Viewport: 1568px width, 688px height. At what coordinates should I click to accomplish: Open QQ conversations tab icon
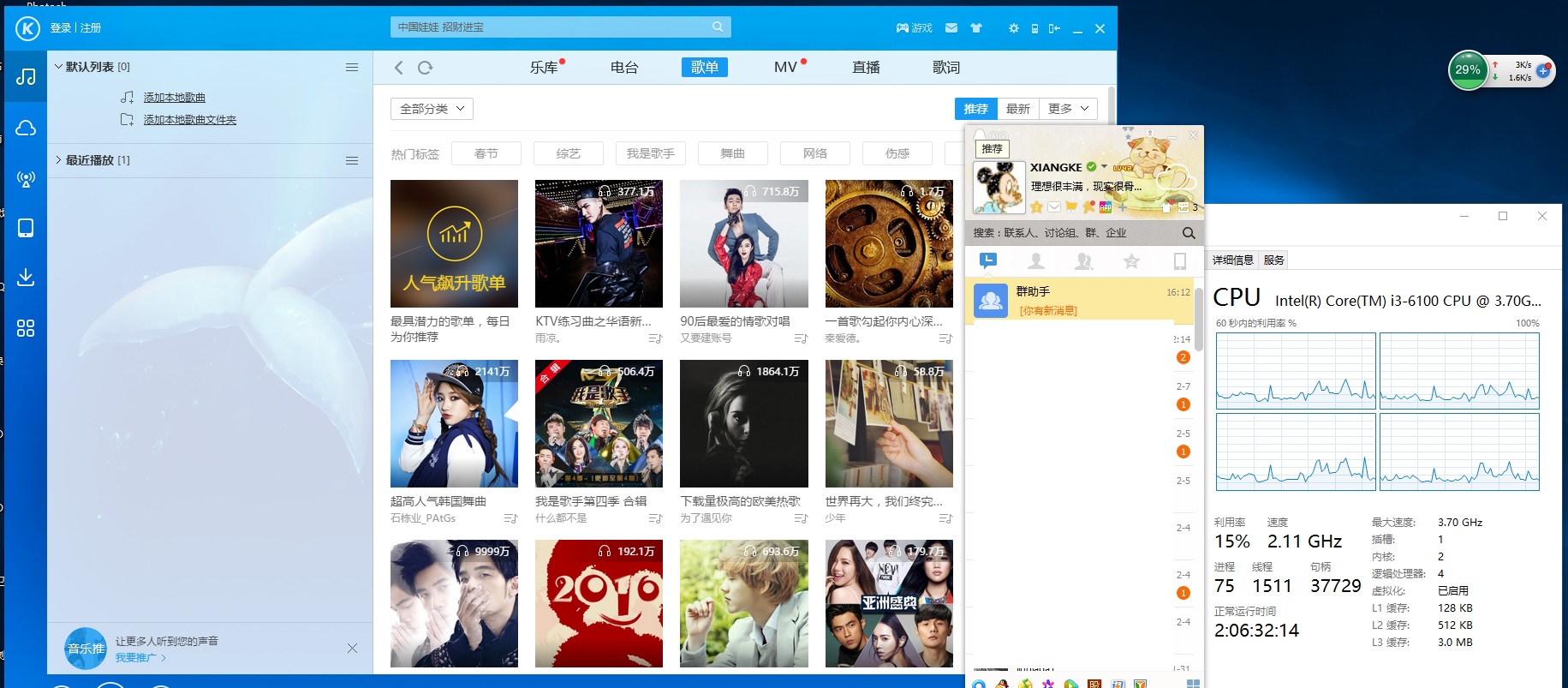tap(988, 260)
